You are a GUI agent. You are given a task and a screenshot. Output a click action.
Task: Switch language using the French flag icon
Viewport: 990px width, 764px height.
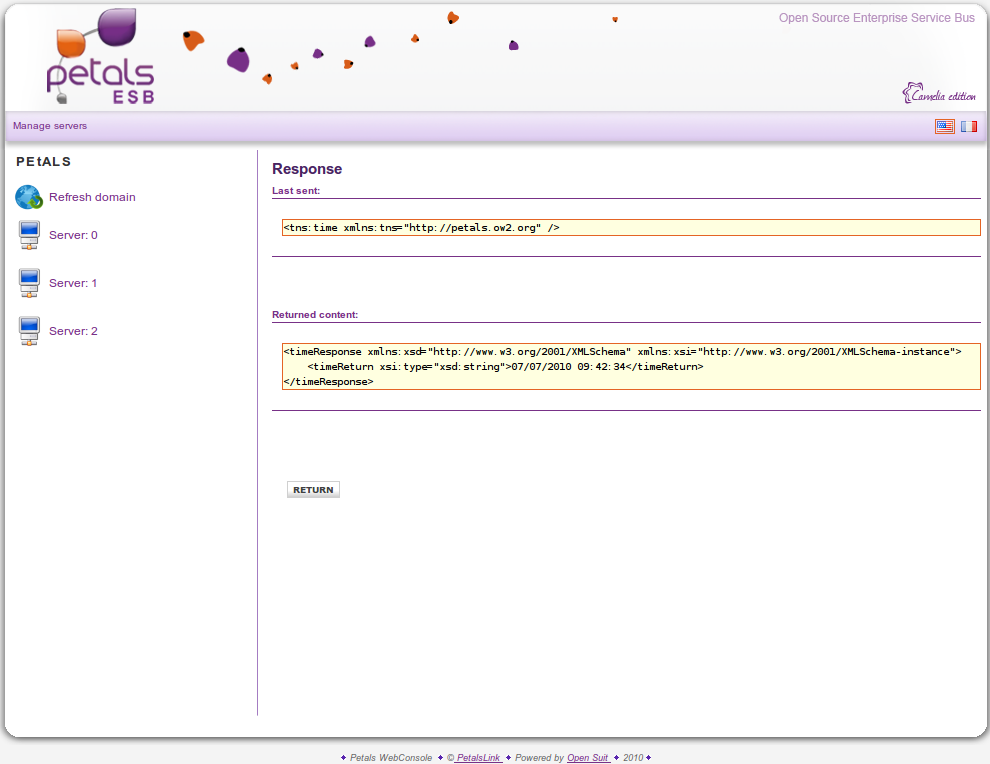[968, 126]
